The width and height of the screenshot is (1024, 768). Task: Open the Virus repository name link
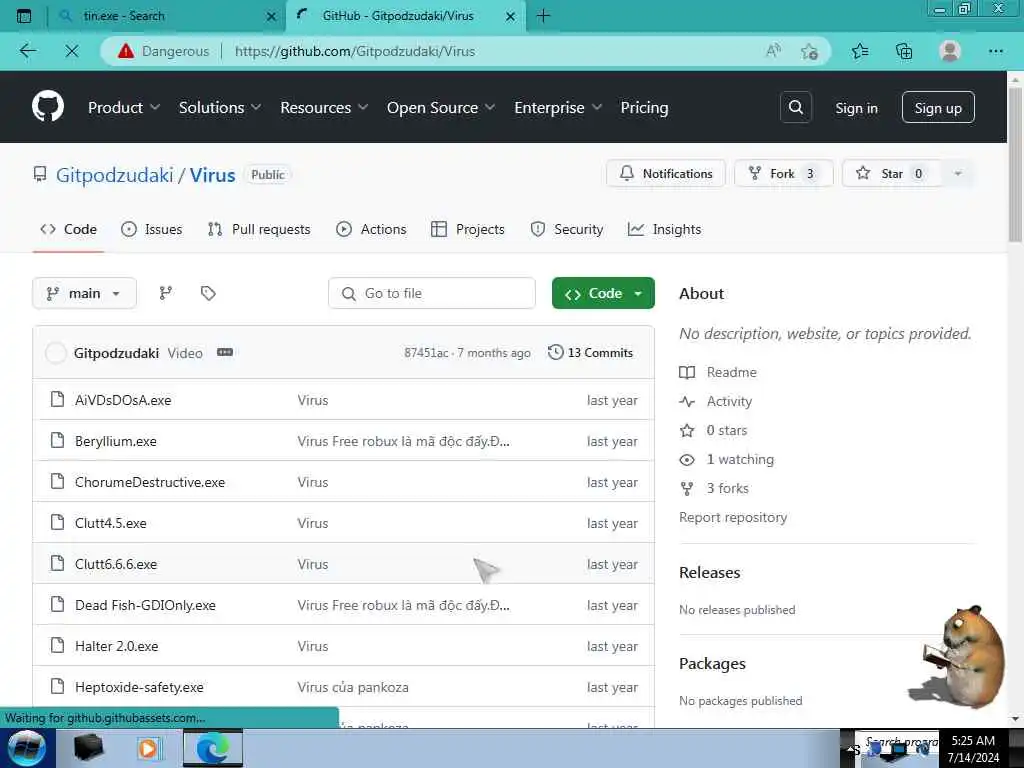(x=212, y=175)
